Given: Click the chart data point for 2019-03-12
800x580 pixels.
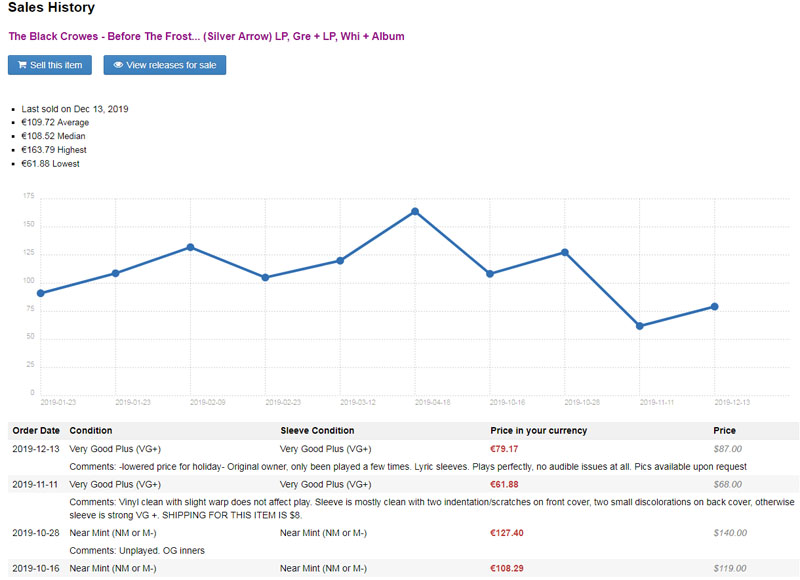Looking at the screenshot, I should tap(340, 261).
